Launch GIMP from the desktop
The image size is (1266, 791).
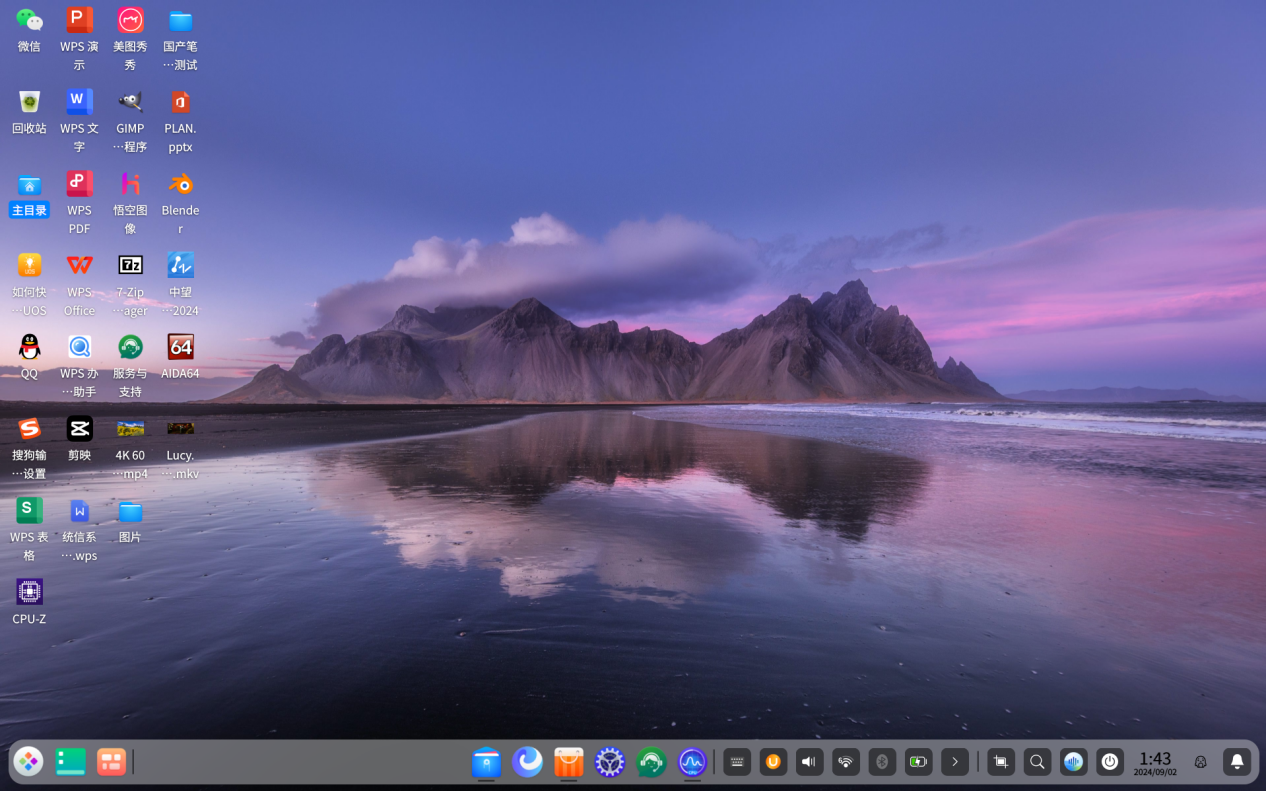[130, 102]
